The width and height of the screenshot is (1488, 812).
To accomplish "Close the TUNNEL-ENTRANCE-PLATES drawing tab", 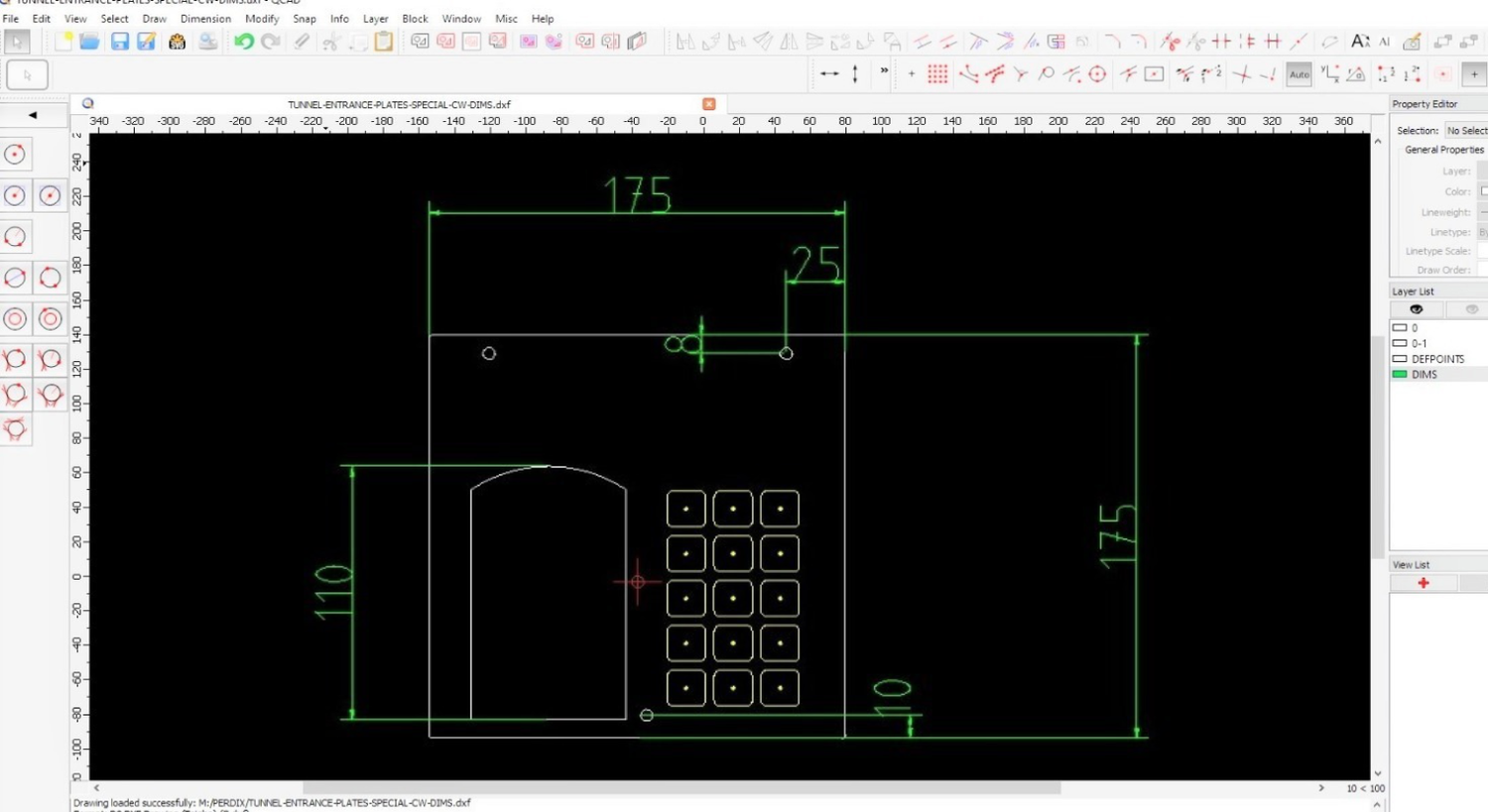I will coord(708,104).
